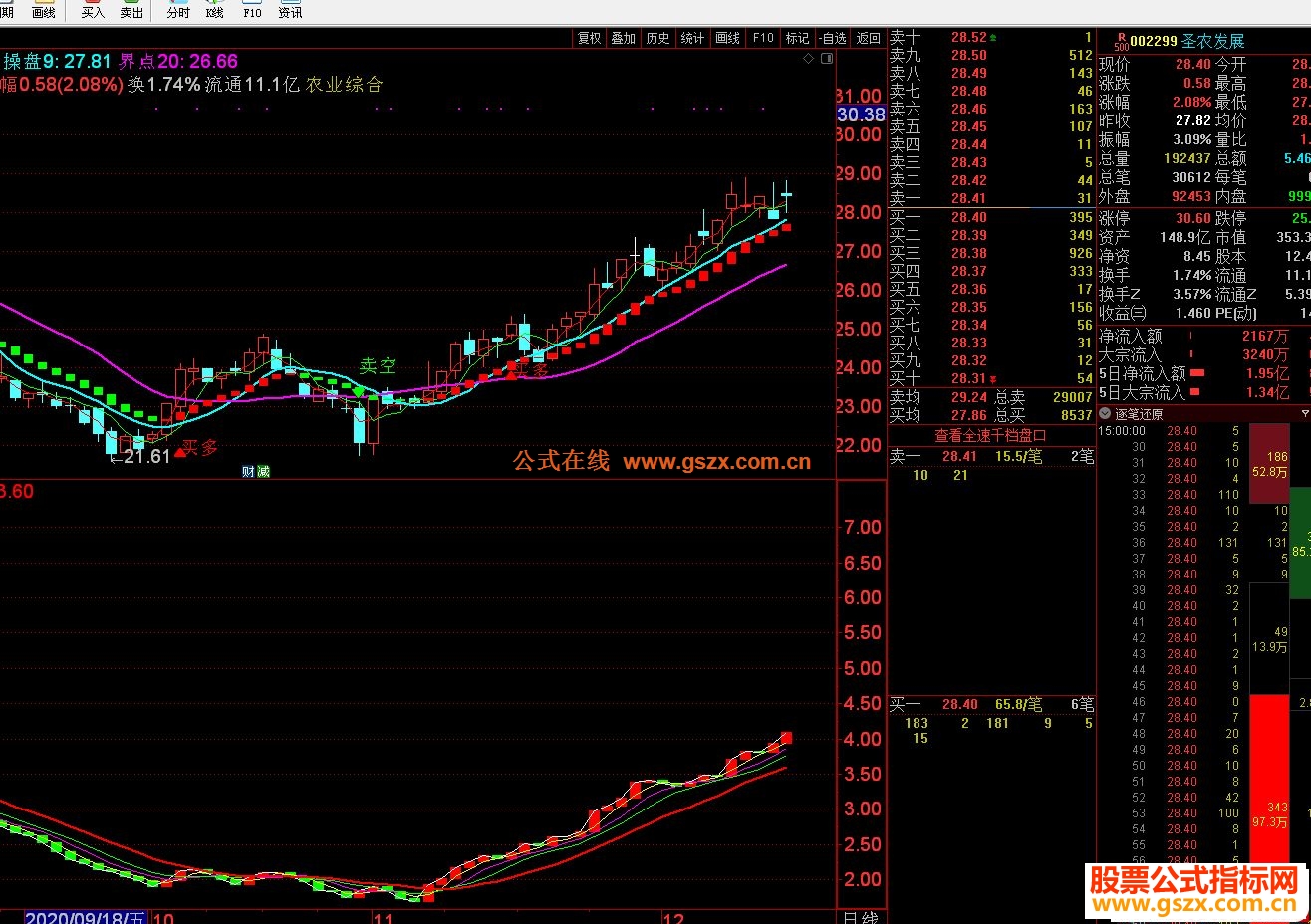Click the R500 badge beside stock code
Viewport: 1311px width, 924px height.
(x=1121, y=42)
